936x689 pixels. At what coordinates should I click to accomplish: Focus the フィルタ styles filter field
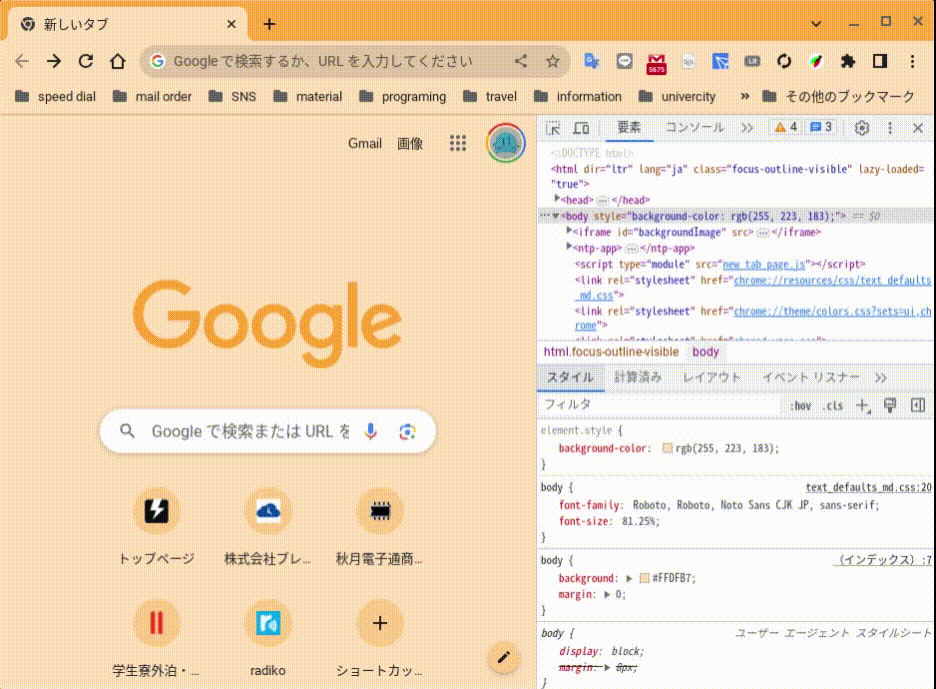(659, 405)
